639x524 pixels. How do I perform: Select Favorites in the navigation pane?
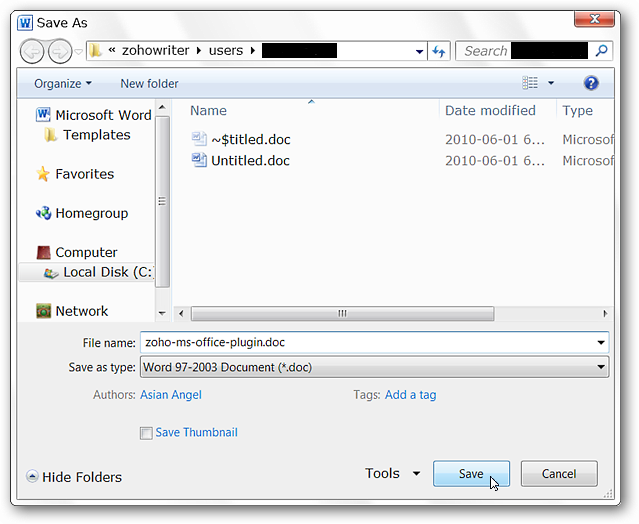tap(85, 174)
